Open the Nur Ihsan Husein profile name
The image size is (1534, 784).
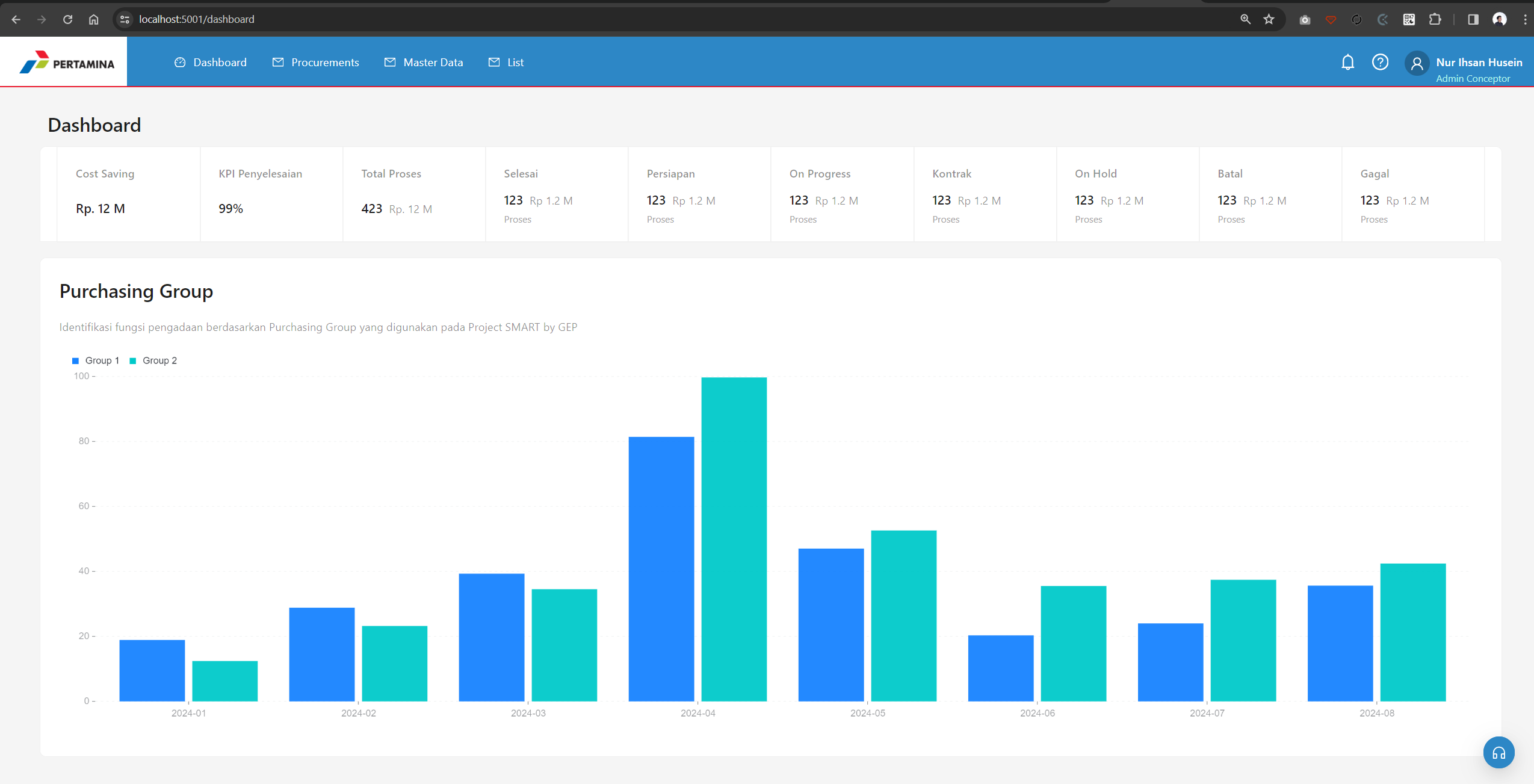click(1479, 63)
